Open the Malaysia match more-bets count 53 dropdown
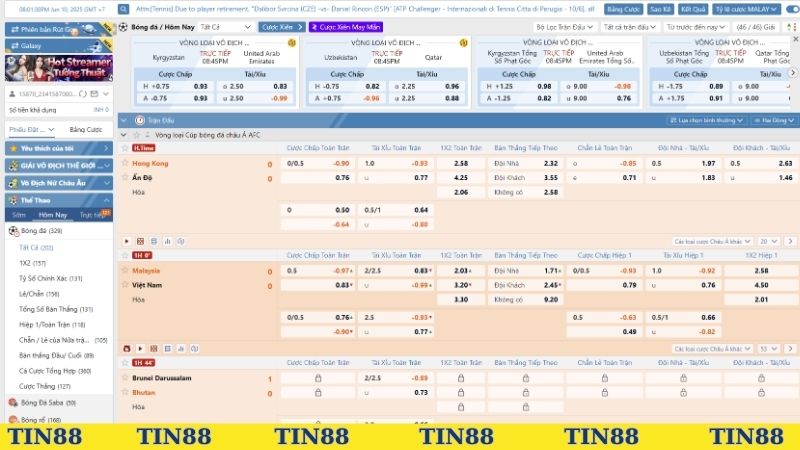The height and width of the screenshot is (450, 800). (768, 349)
